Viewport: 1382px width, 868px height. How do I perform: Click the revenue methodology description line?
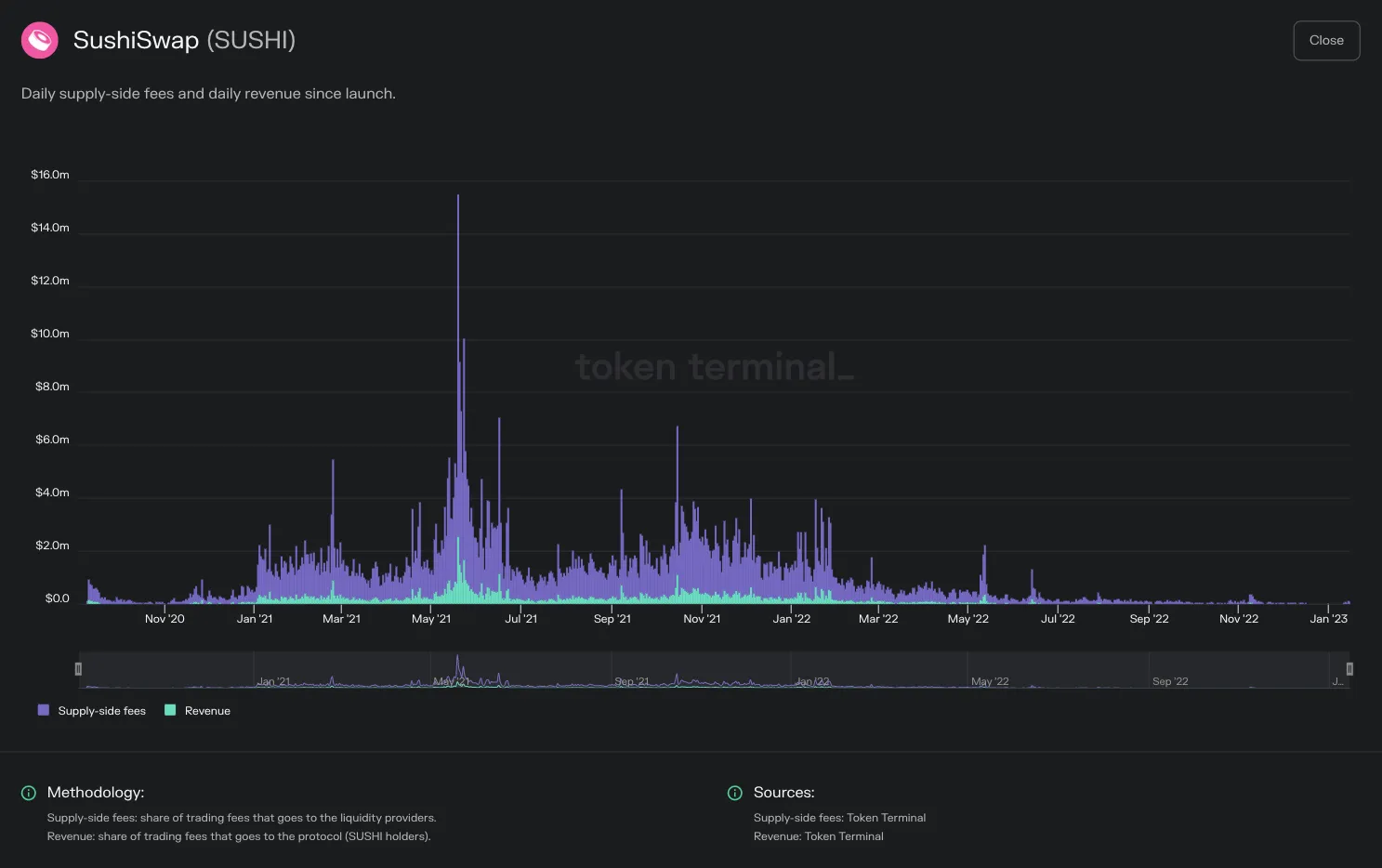point(239,836)
